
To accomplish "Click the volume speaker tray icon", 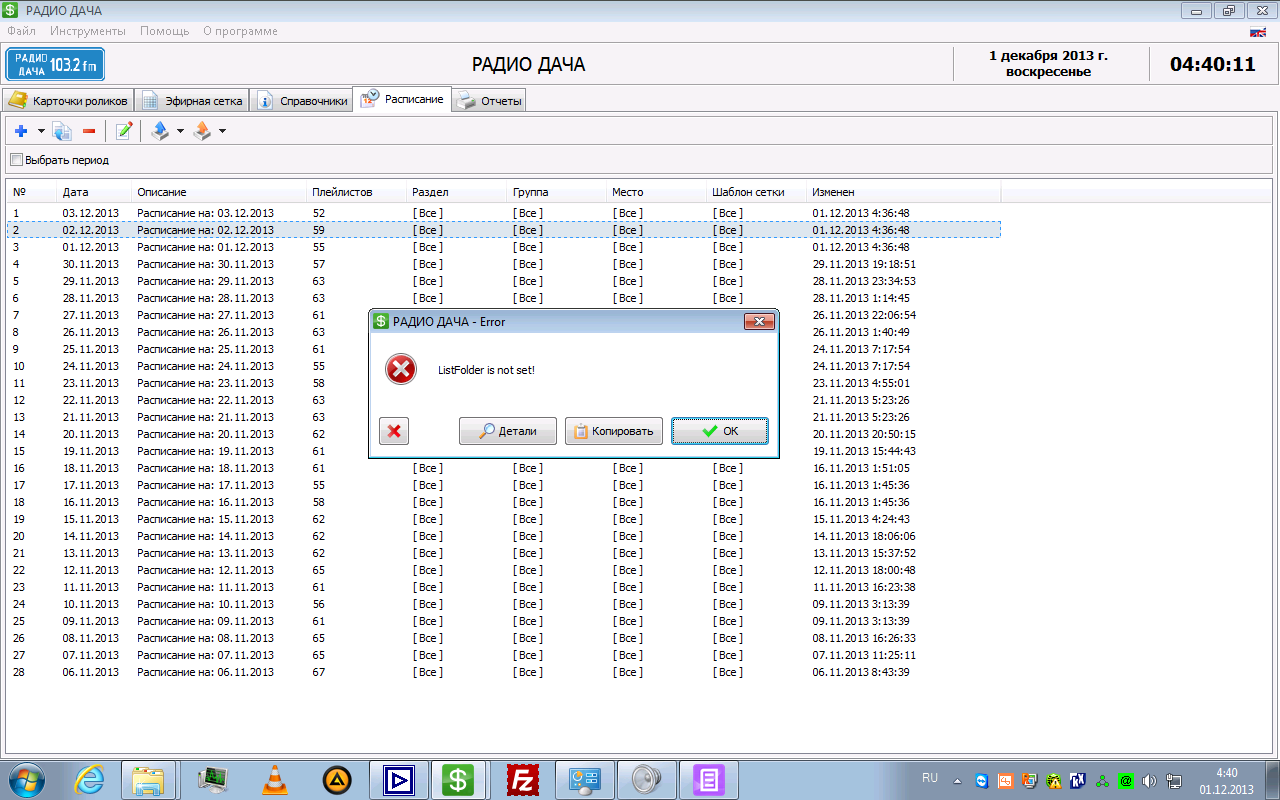I will point(1149,780).
